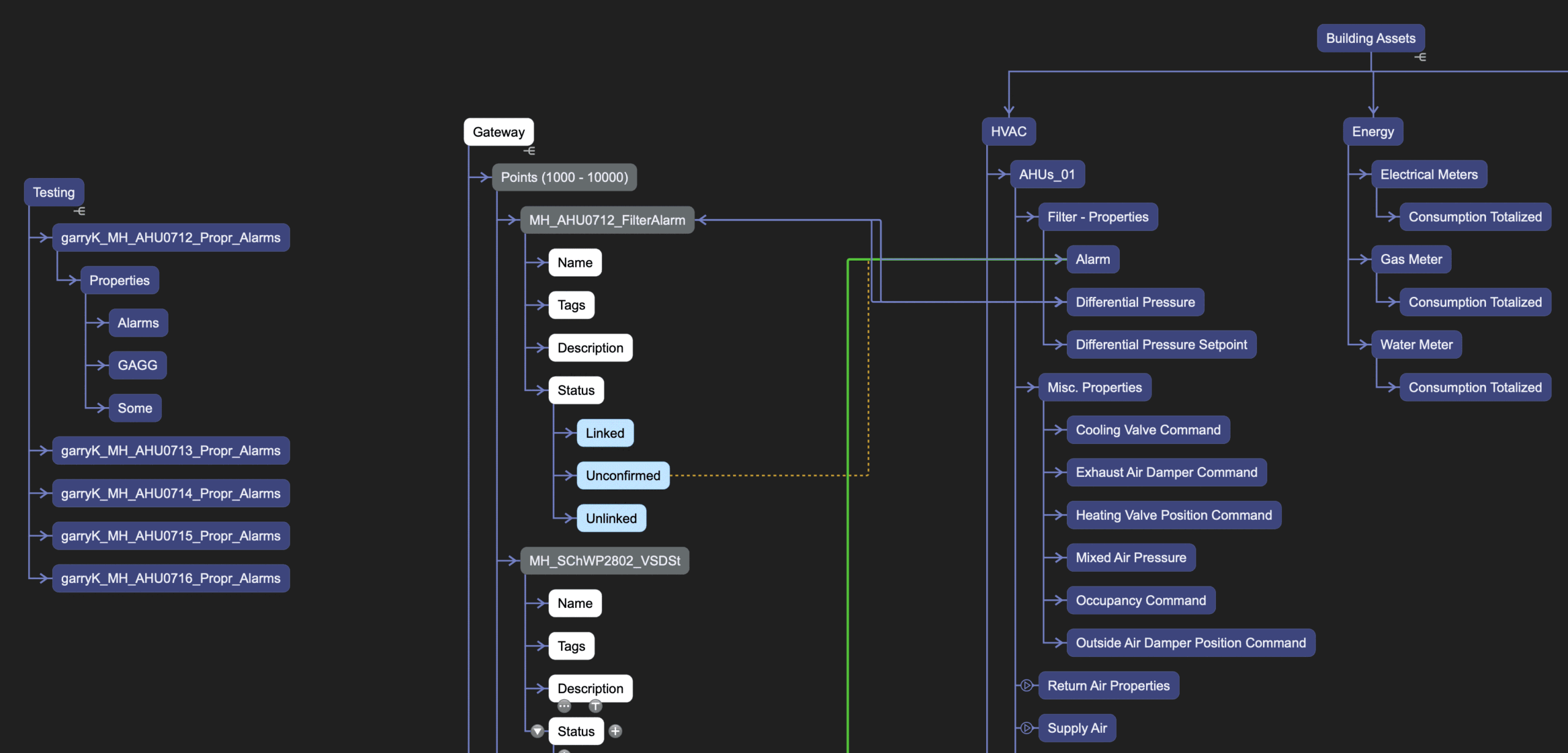Click garryK_MH_AHU0714_Propr_Alarms node
Image resolution: width=1568 pixels, height=753 pixels.
170,493
